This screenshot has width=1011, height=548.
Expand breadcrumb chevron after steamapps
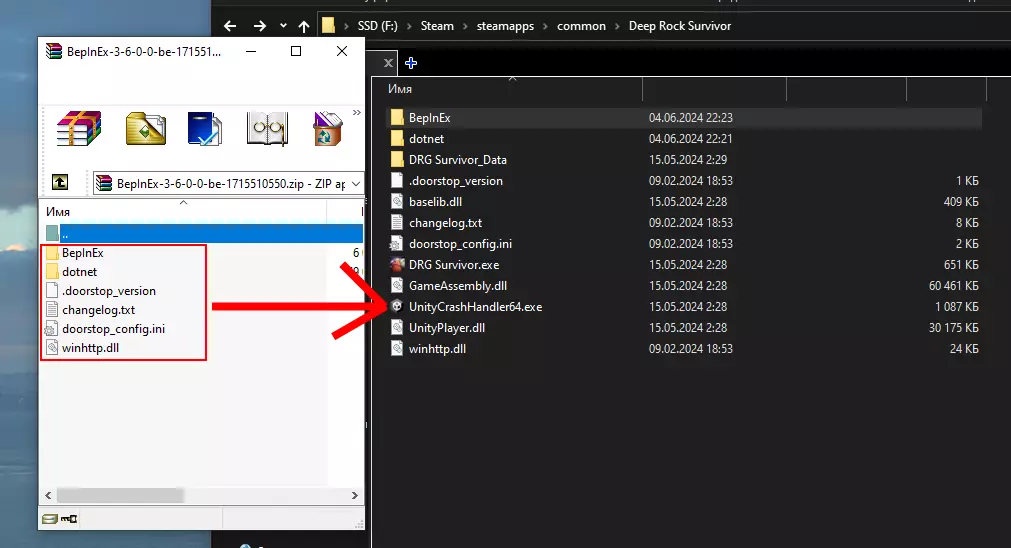[x=545, y=26]
